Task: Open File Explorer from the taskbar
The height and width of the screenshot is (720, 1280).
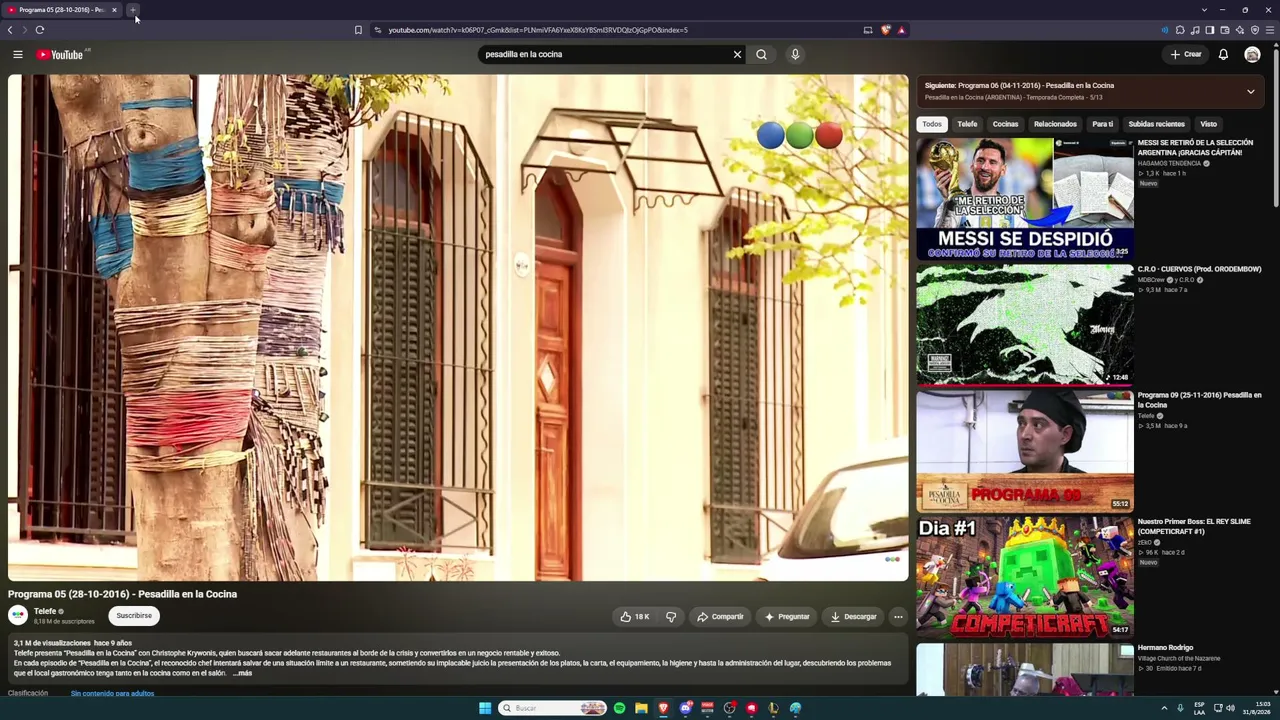Action: click(641, 708)
